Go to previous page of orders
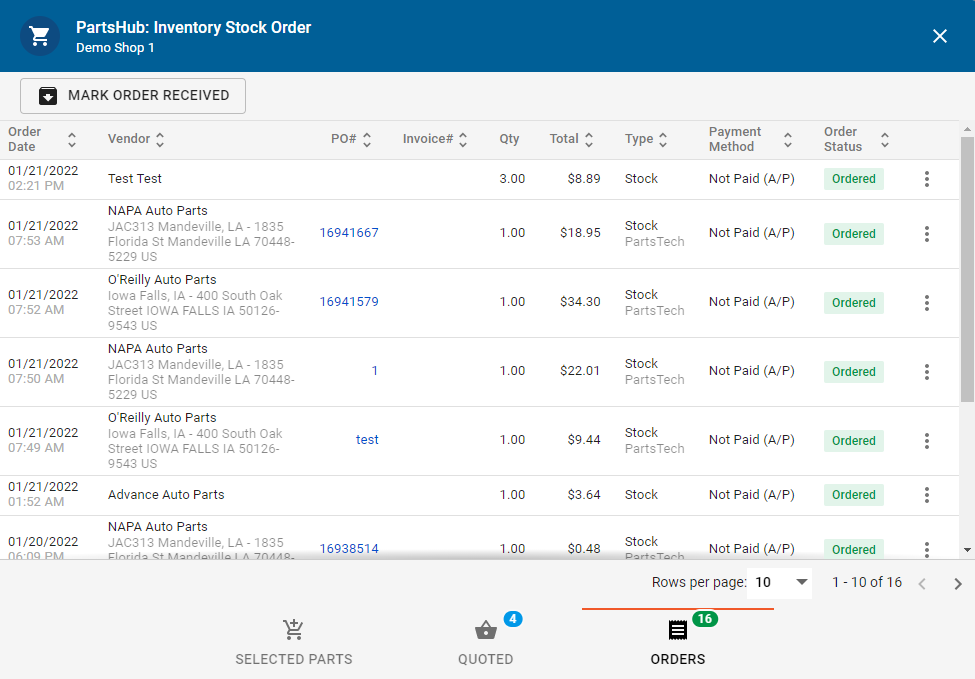 (x=922, y=583)
